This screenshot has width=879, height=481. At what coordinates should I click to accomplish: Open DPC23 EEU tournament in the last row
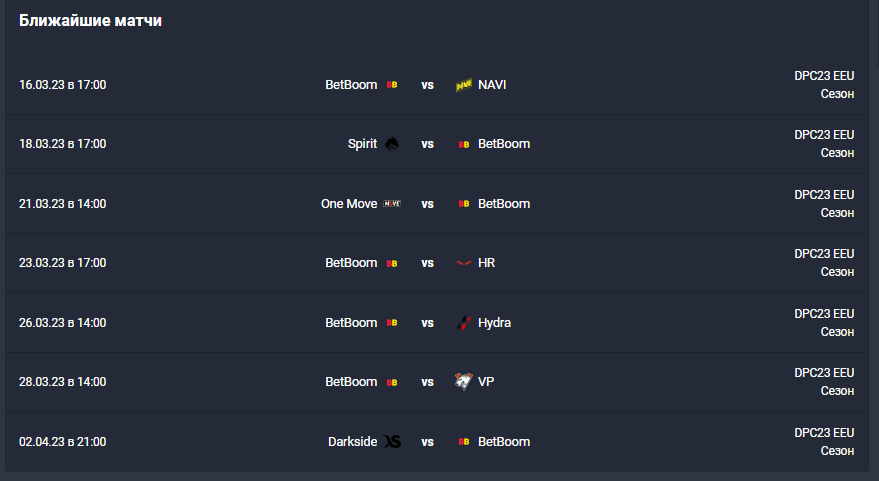point(824,433)
